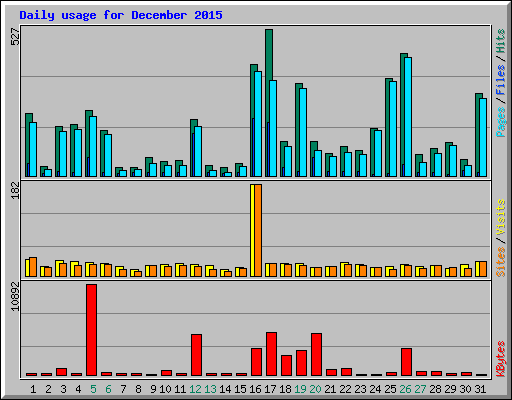Click the green "Hits" legend label

pos(500,41)
